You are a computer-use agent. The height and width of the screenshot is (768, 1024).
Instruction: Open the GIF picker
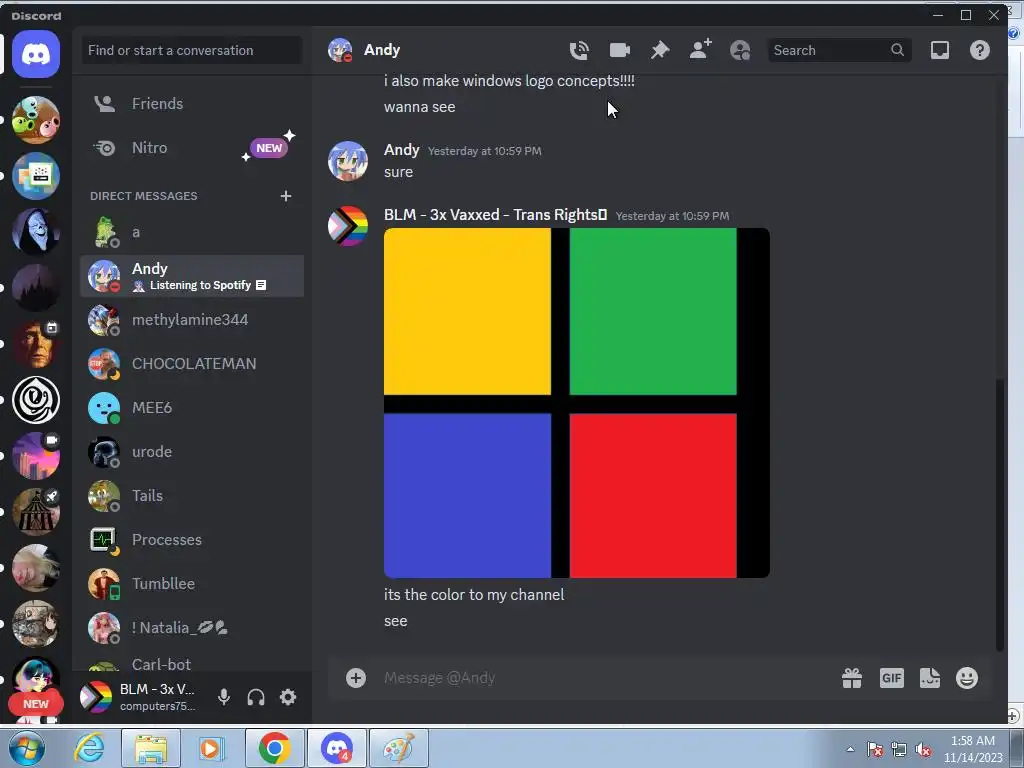pos(891,679)
